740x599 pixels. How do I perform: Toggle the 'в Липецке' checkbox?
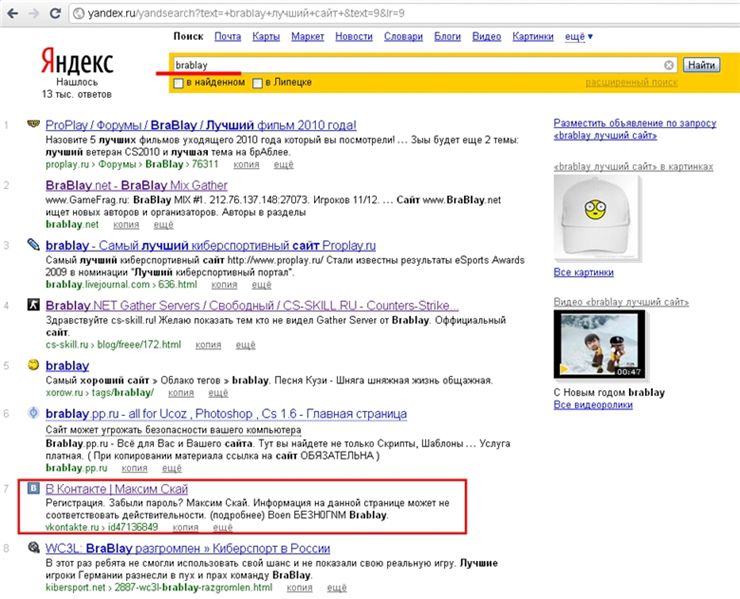click(x=258, y=83)
